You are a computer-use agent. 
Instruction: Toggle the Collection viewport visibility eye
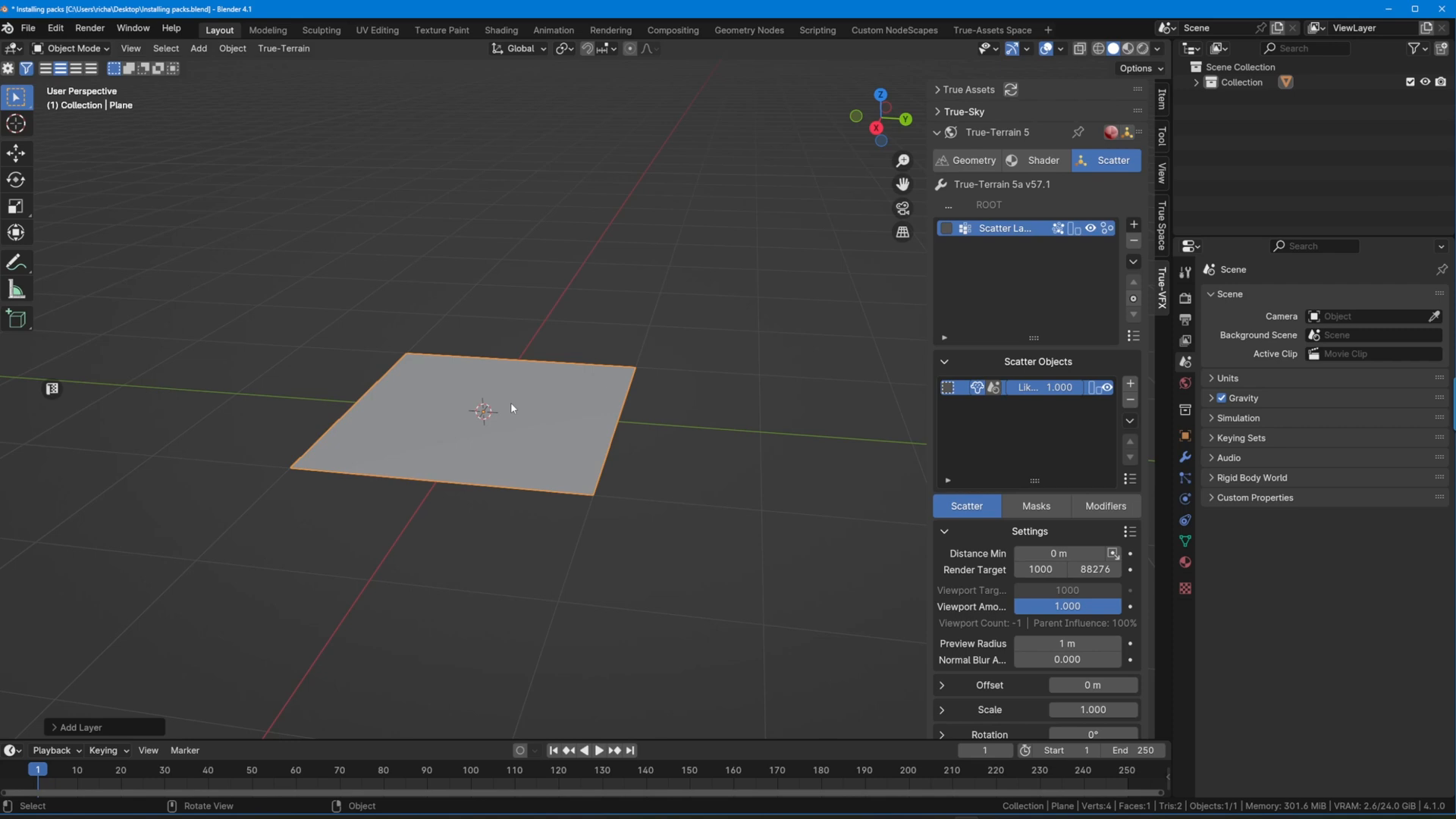pyautogui.click(x=1426, y=82)
